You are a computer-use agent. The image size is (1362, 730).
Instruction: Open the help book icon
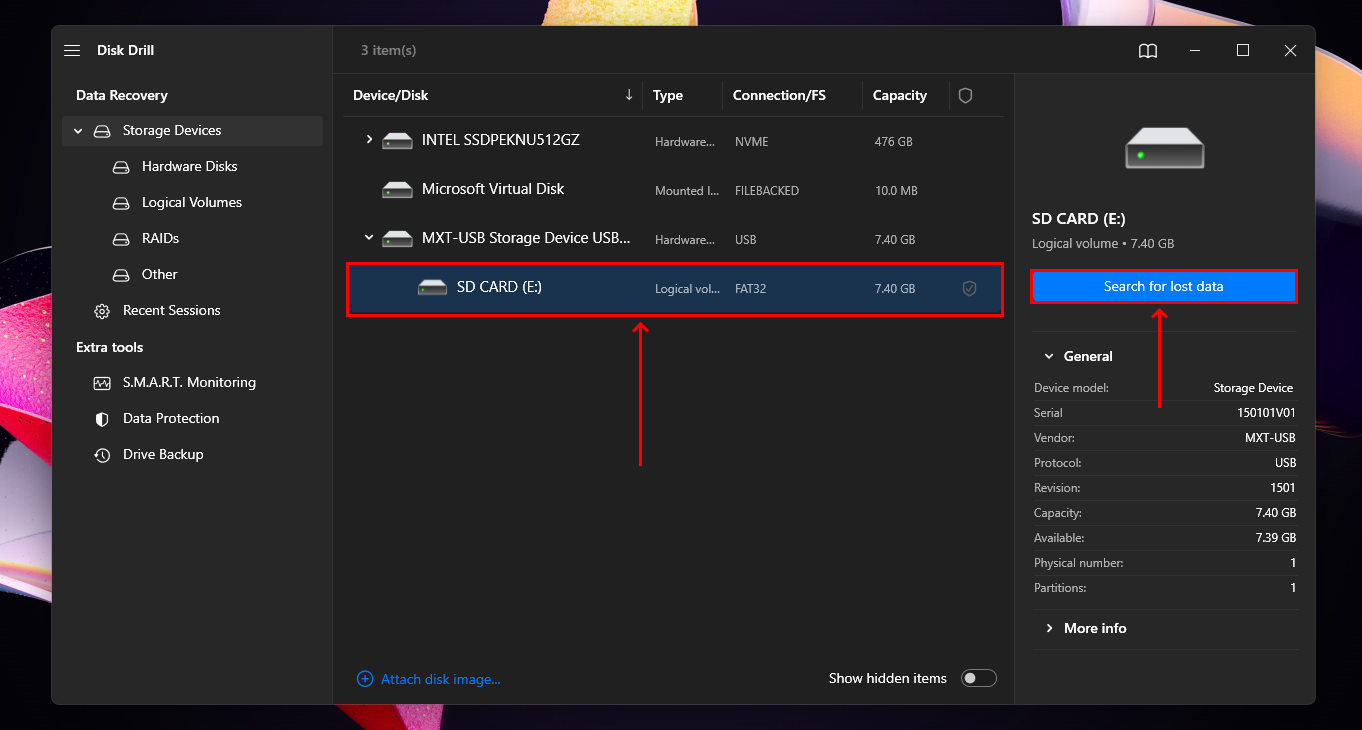tap(1148, 51)
